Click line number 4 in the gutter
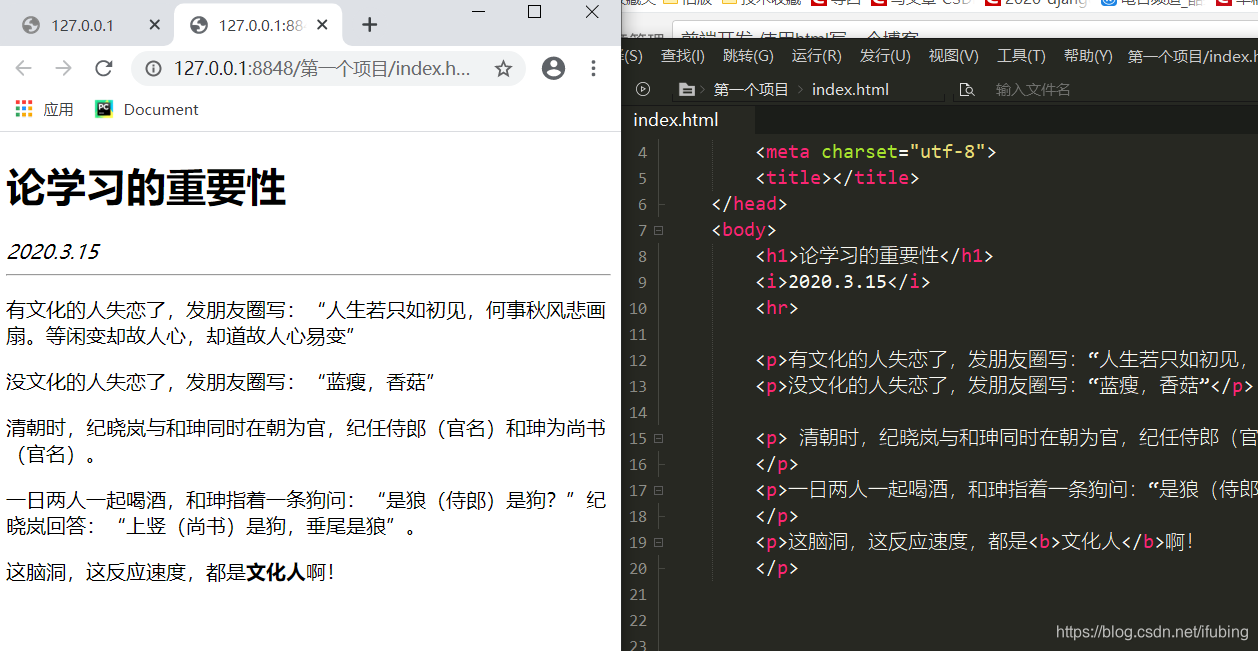Screen dimensions: 1258x651 642,152
